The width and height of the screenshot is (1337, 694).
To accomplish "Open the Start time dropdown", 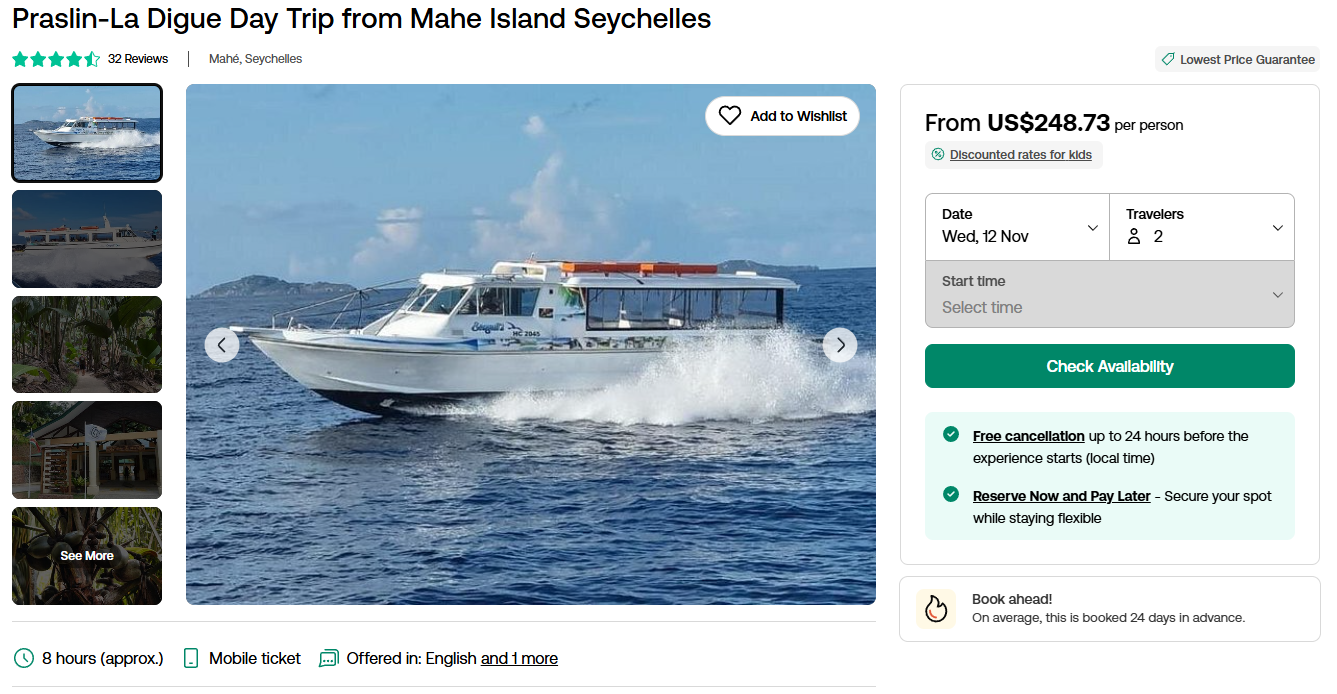I will click(x=1109, y=294).
